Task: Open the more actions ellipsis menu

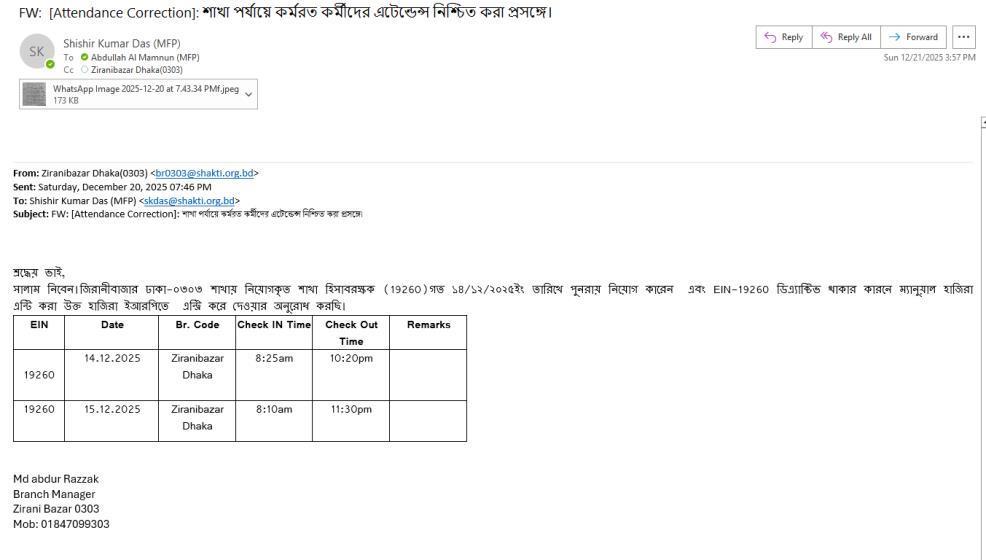Action: click(964, 37)
